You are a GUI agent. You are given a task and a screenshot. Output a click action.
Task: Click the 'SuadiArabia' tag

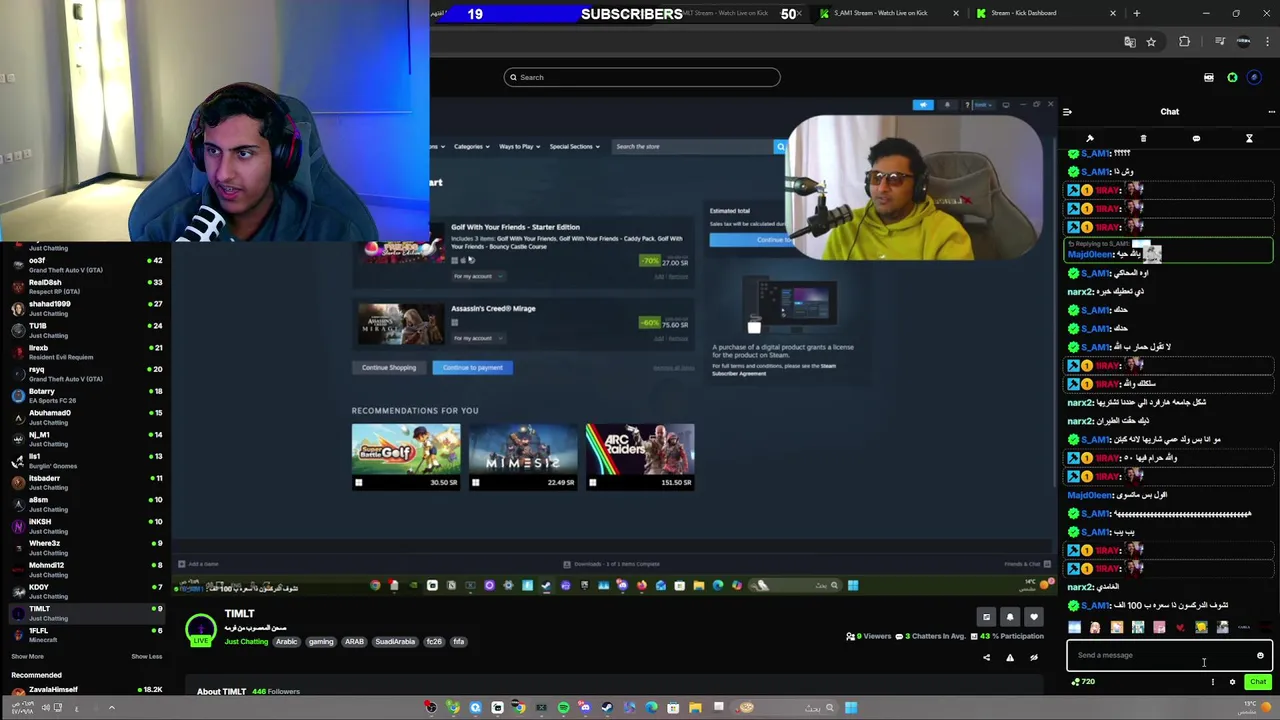[x=395, y=642]
